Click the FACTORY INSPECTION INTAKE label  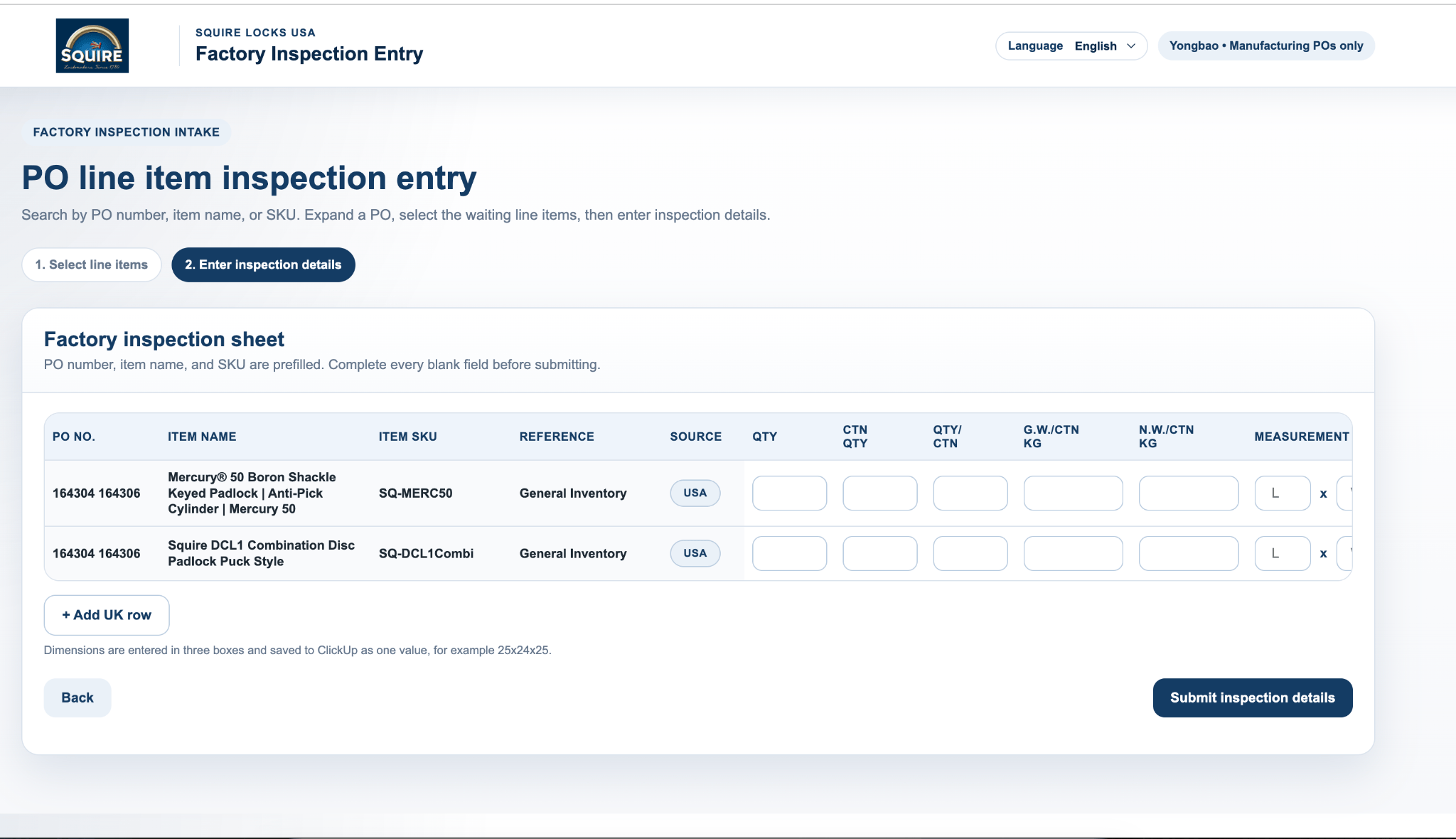pyautogui.click(x=127, y=132)
